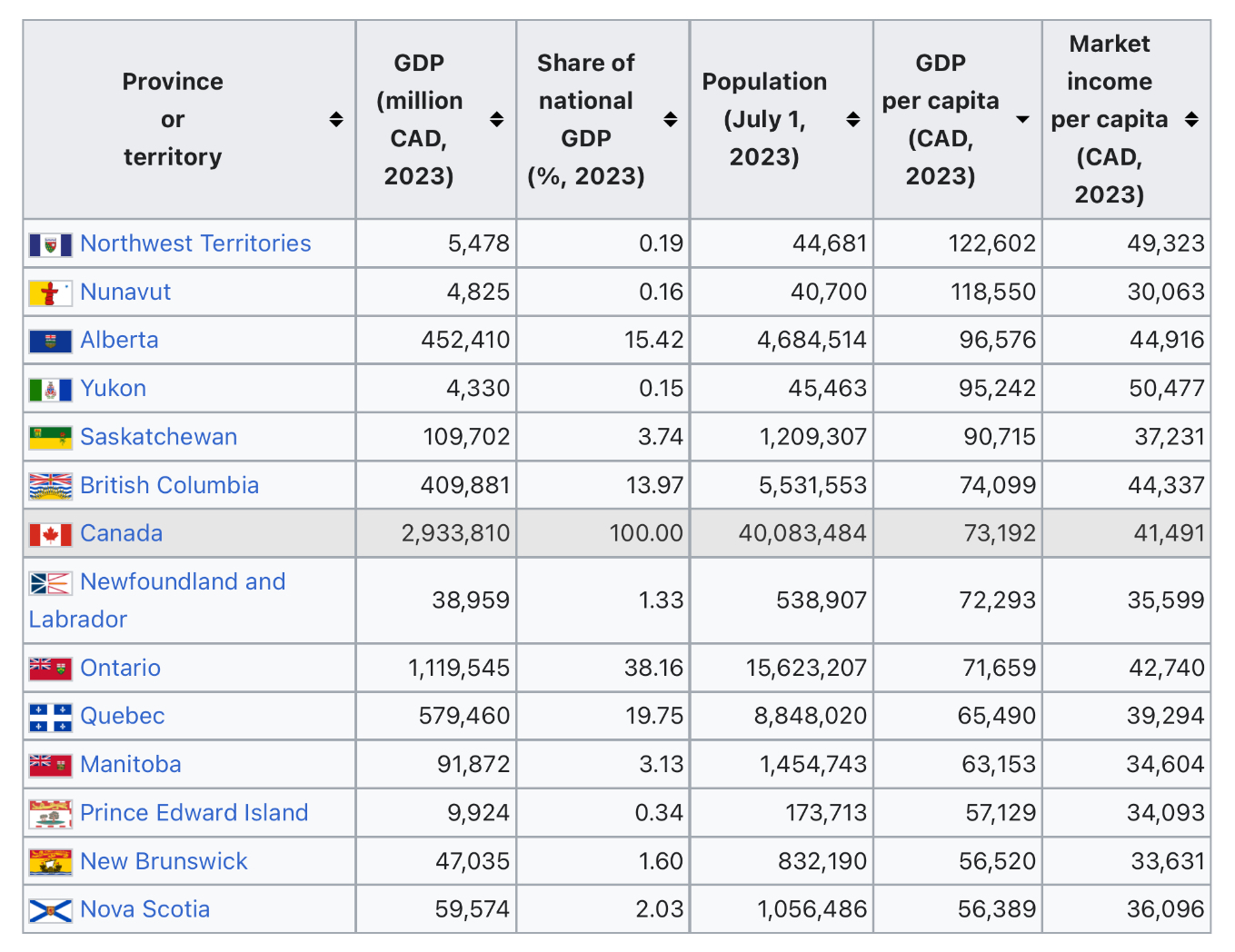Sort by Population column arrows

coord(853,119)
